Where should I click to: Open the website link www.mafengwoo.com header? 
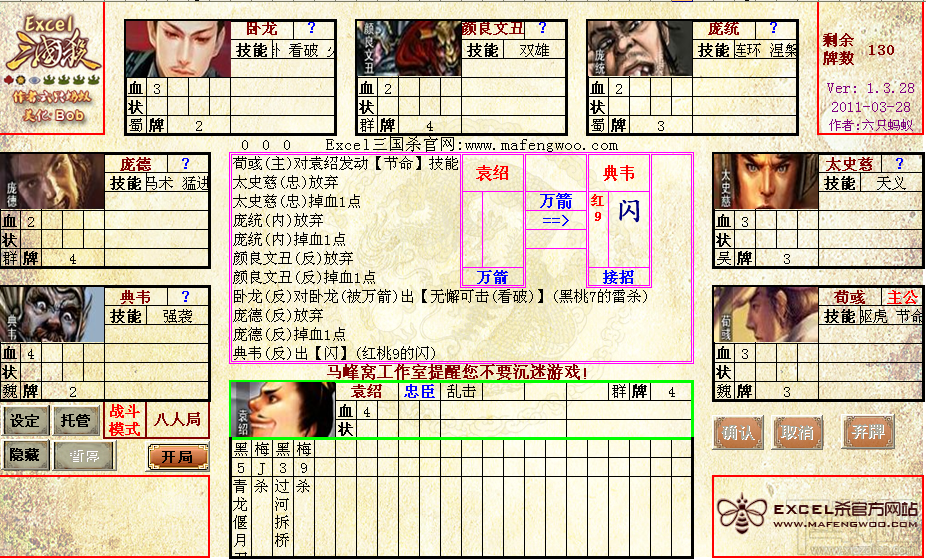542,145
